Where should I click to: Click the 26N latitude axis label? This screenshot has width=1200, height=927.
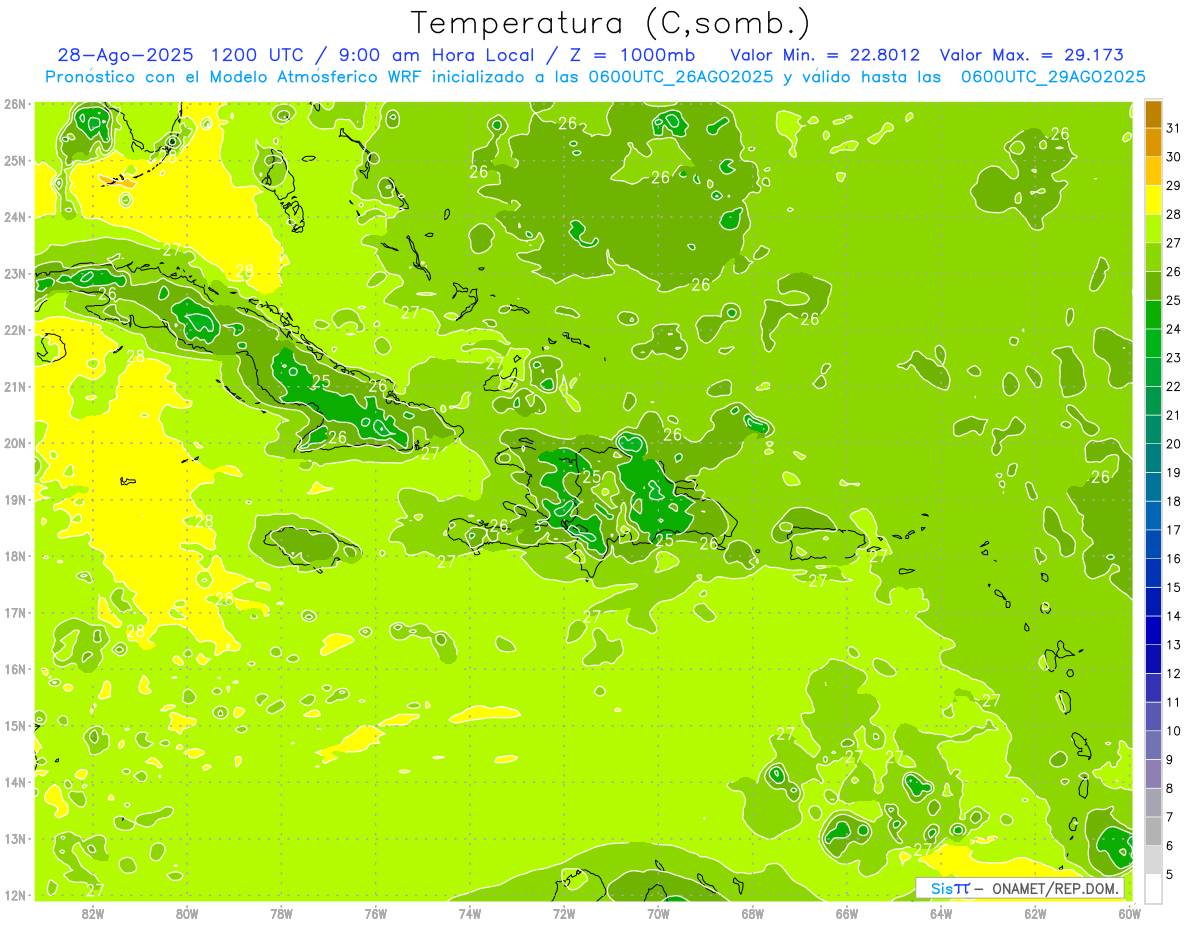click(x=15, y=104)
